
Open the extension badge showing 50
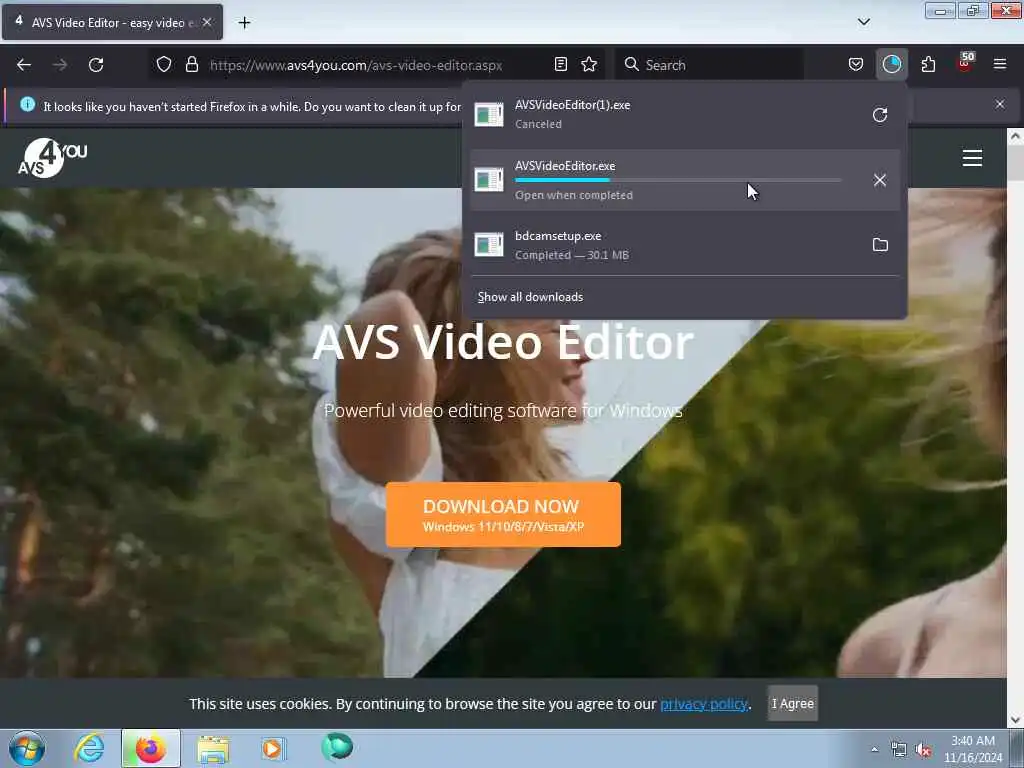[965, 63]
